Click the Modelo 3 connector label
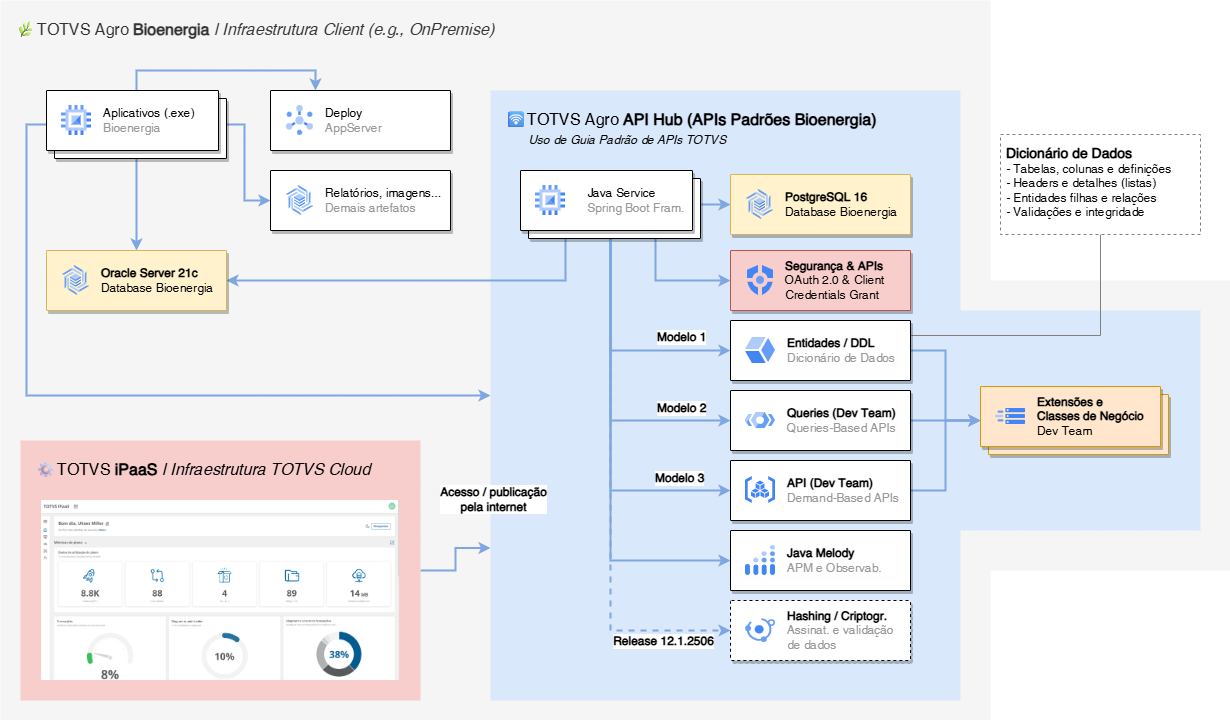Viewport: 1230px width, 720px height. coord(680,478)
